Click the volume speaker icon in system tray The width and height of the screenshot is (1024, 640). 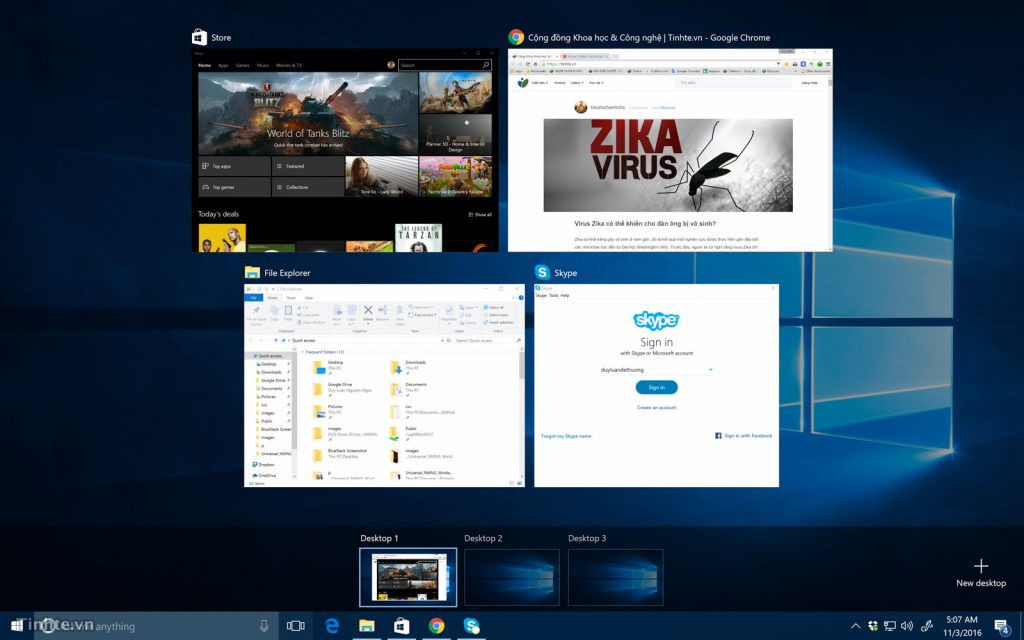point(907,626)
